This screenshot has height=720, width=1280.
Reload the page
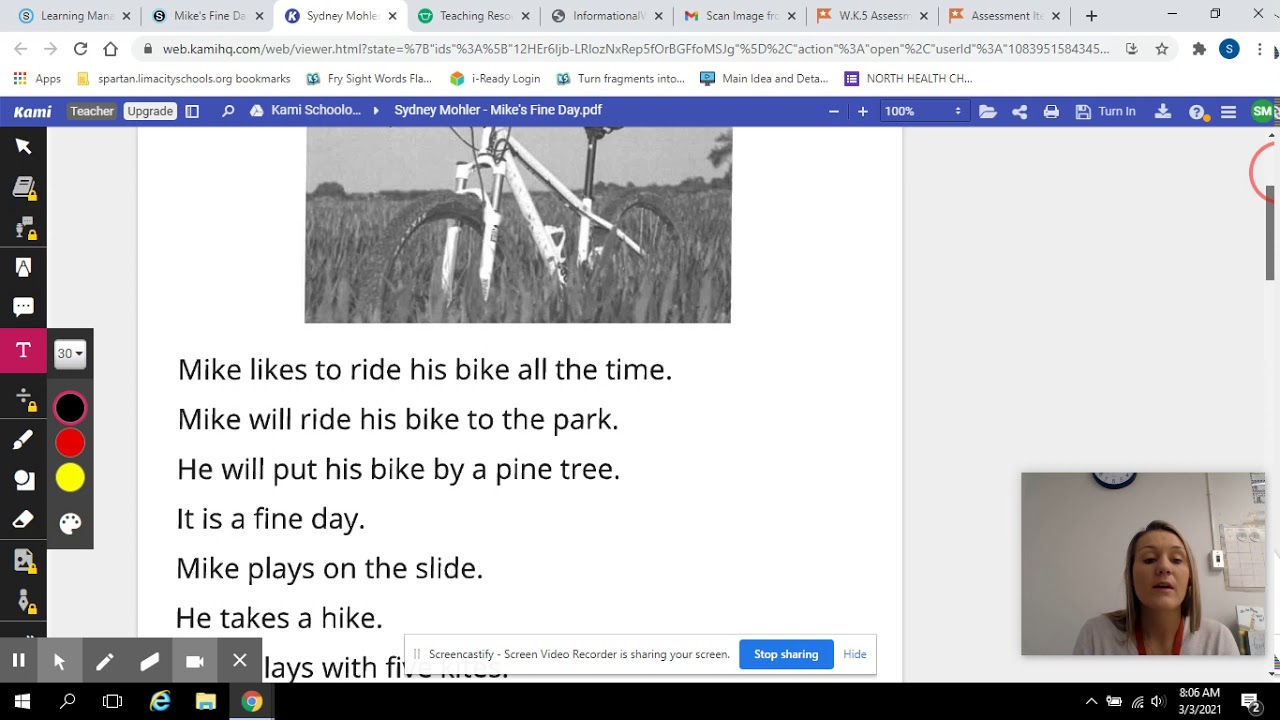click(x=80, y=49)
